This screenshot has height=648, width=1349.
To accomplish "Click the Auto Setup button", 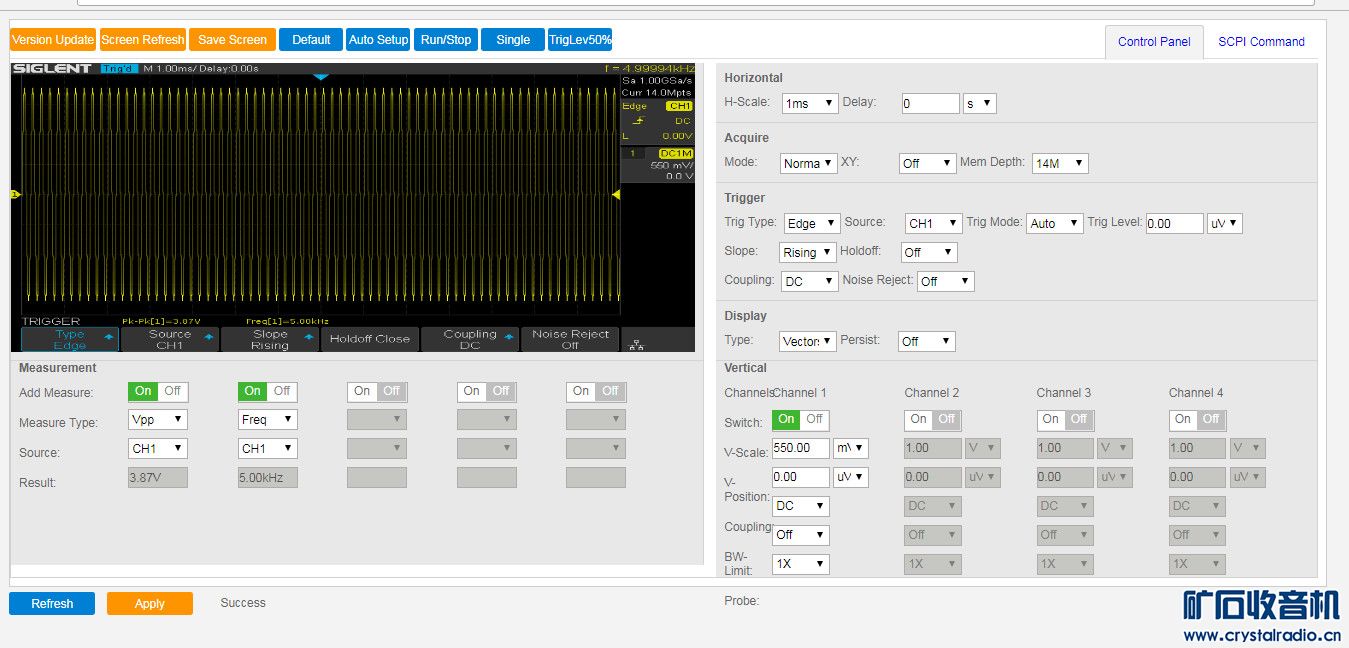I will 378,40.
